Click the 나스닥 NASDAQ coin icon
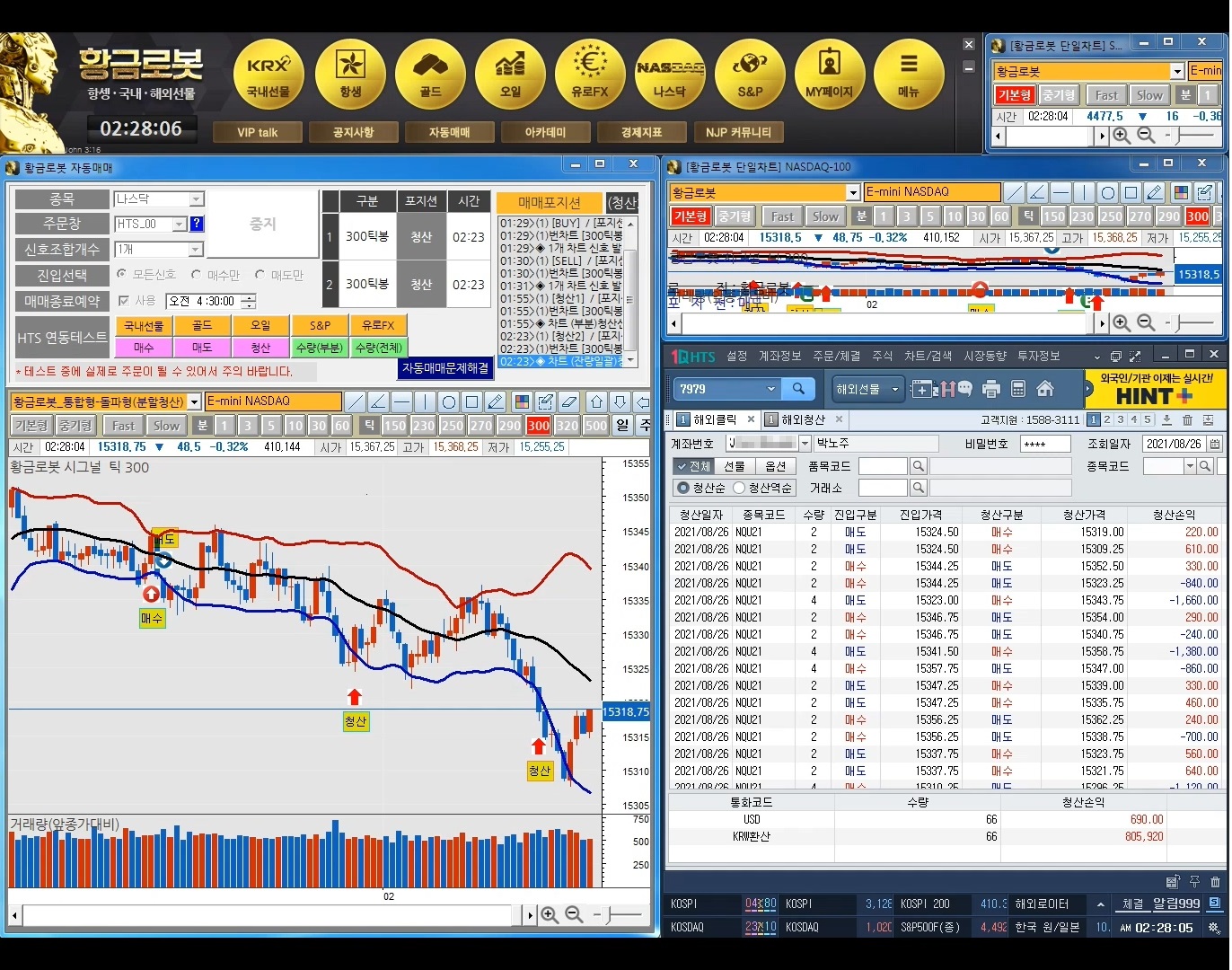 [670, 74]
